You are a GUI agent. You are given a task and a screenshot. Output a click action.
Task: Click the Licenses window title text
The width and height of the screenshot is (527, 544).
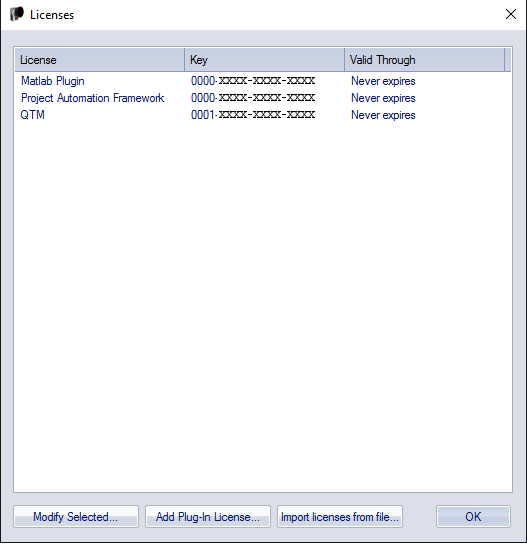(x=52, y=15)
